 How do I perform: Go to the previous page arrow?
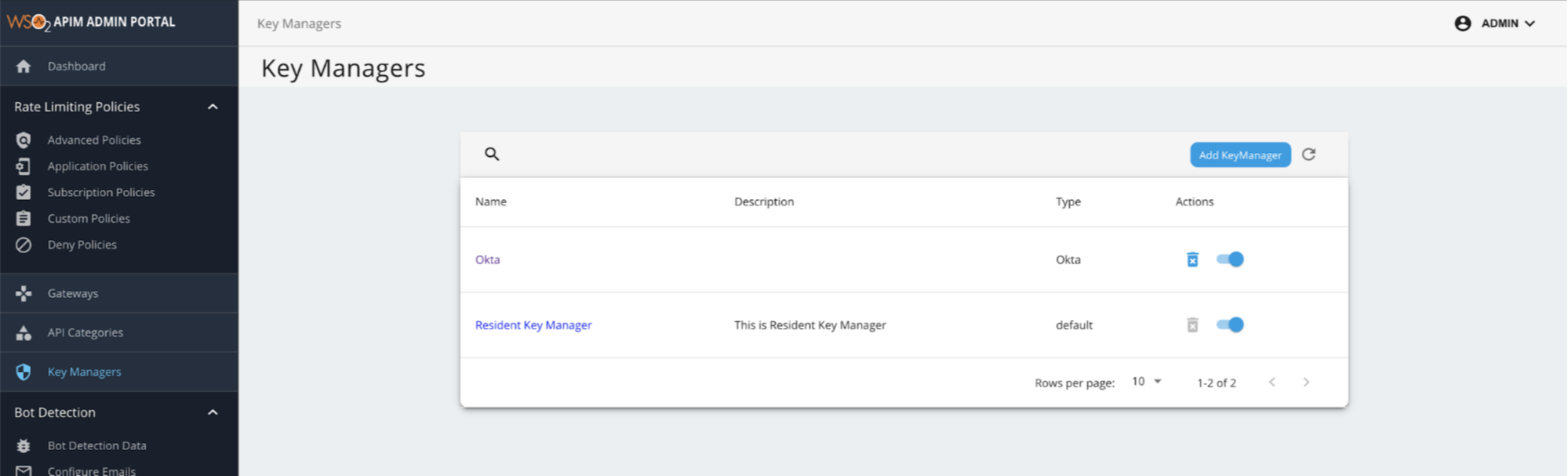coord(1272,382)
